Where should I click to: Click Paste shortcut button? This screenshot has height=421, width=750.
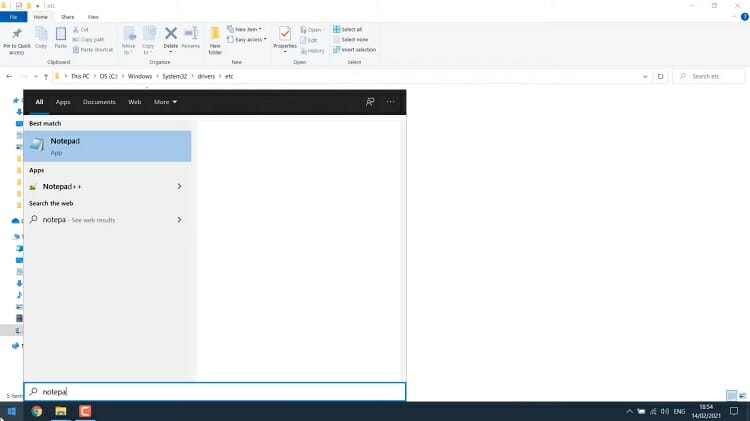pyautogui.click(x=93, y=50)
